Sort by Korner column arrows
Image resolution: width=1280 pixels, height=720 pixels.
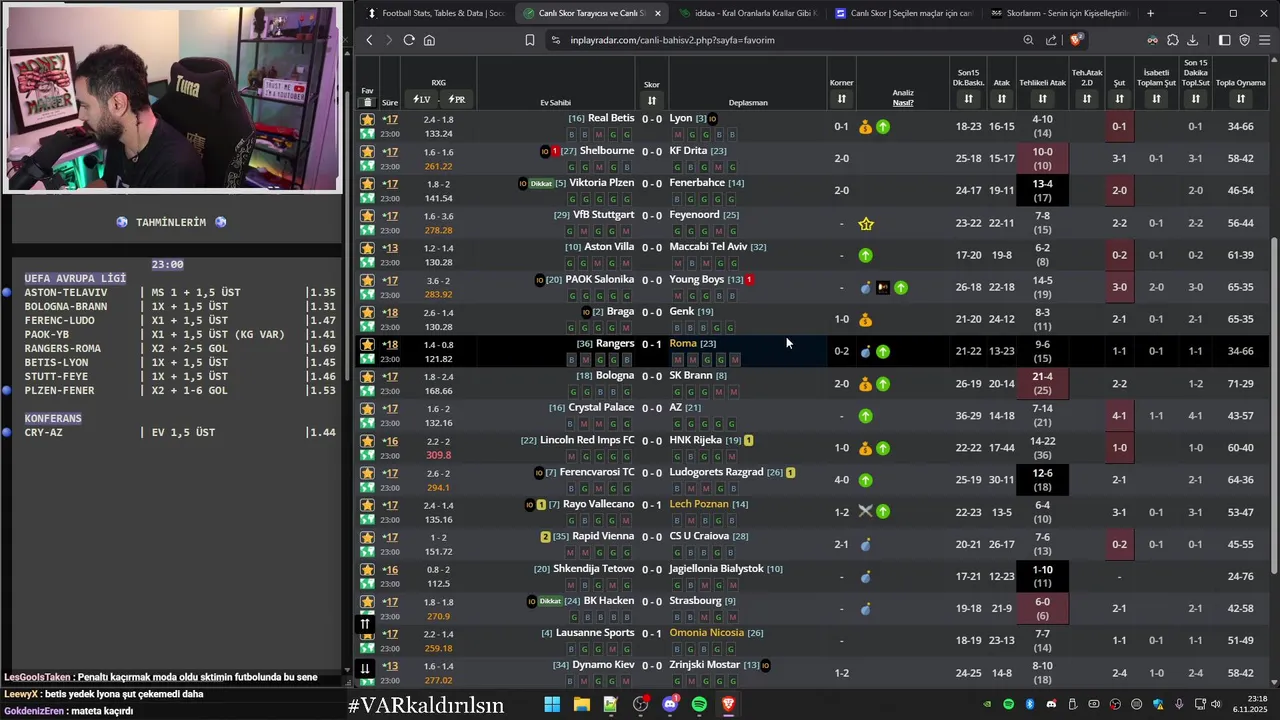pos(841,99)
